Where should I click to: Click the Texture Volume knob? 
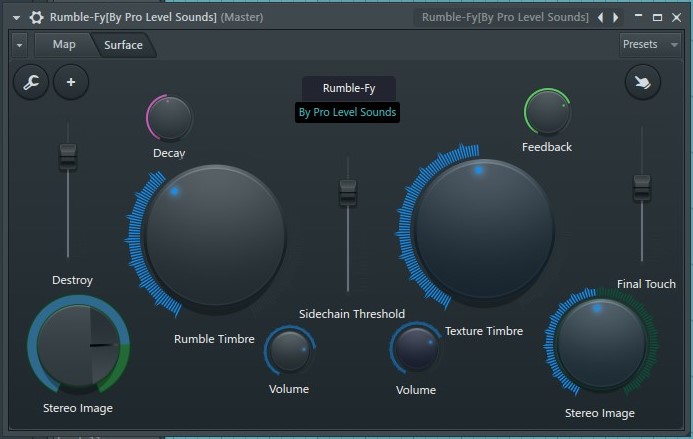(415, 348)
